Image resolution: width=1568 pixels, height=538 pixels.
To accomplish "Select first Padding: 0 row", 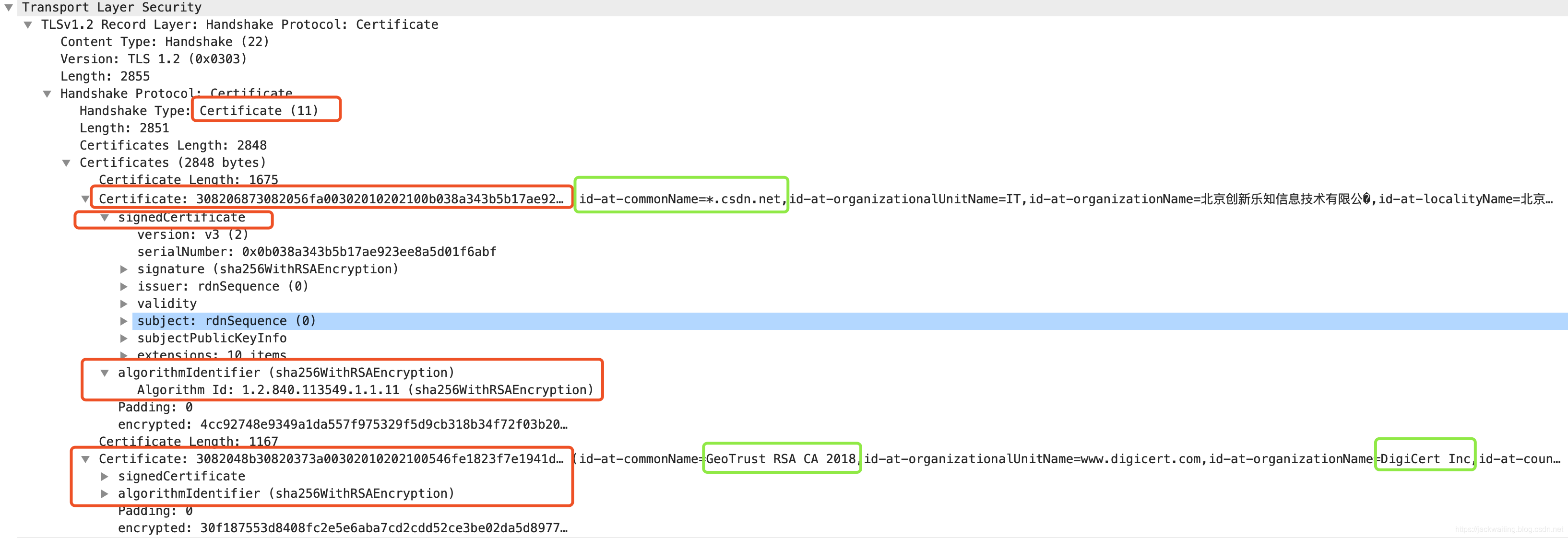I will 155,407.
